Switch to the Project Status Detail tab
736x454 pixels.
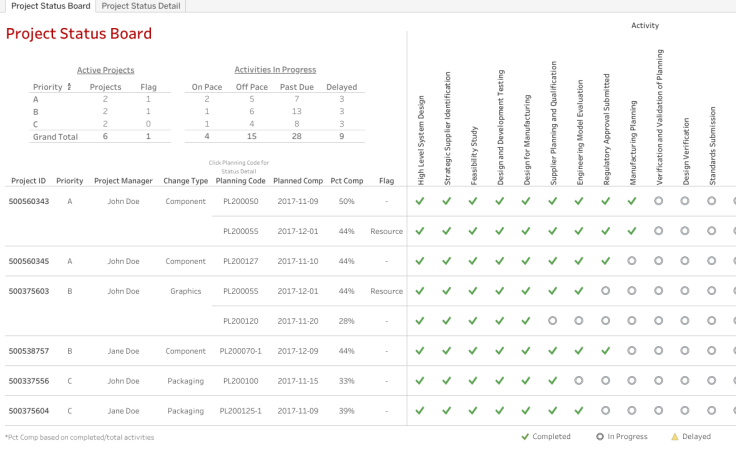coord(141,6)
